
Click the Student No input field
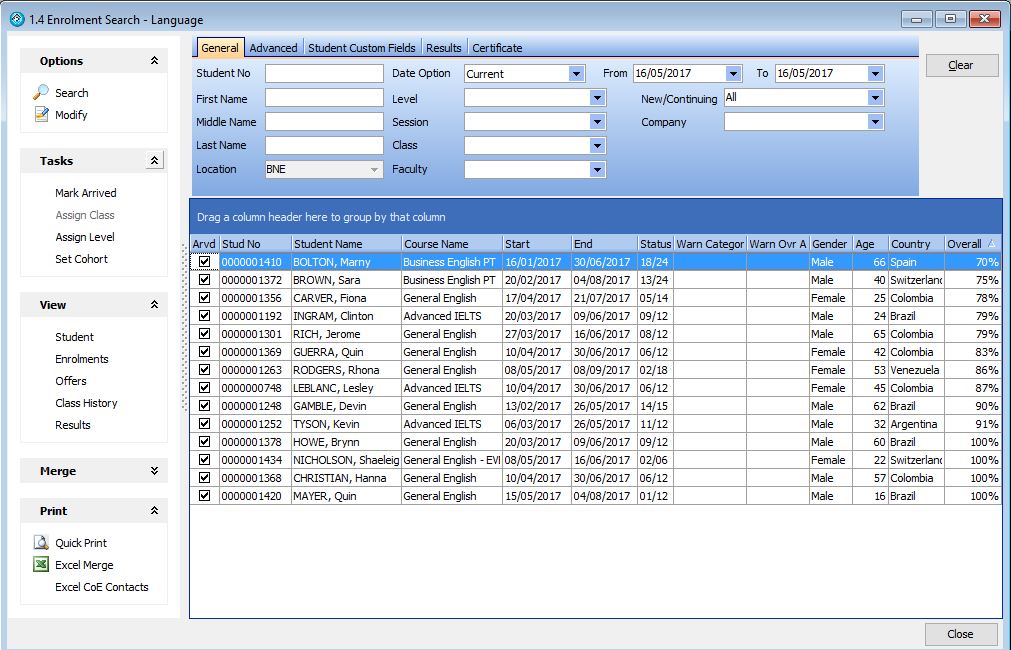pyautogui.click(x=324, y=74)
